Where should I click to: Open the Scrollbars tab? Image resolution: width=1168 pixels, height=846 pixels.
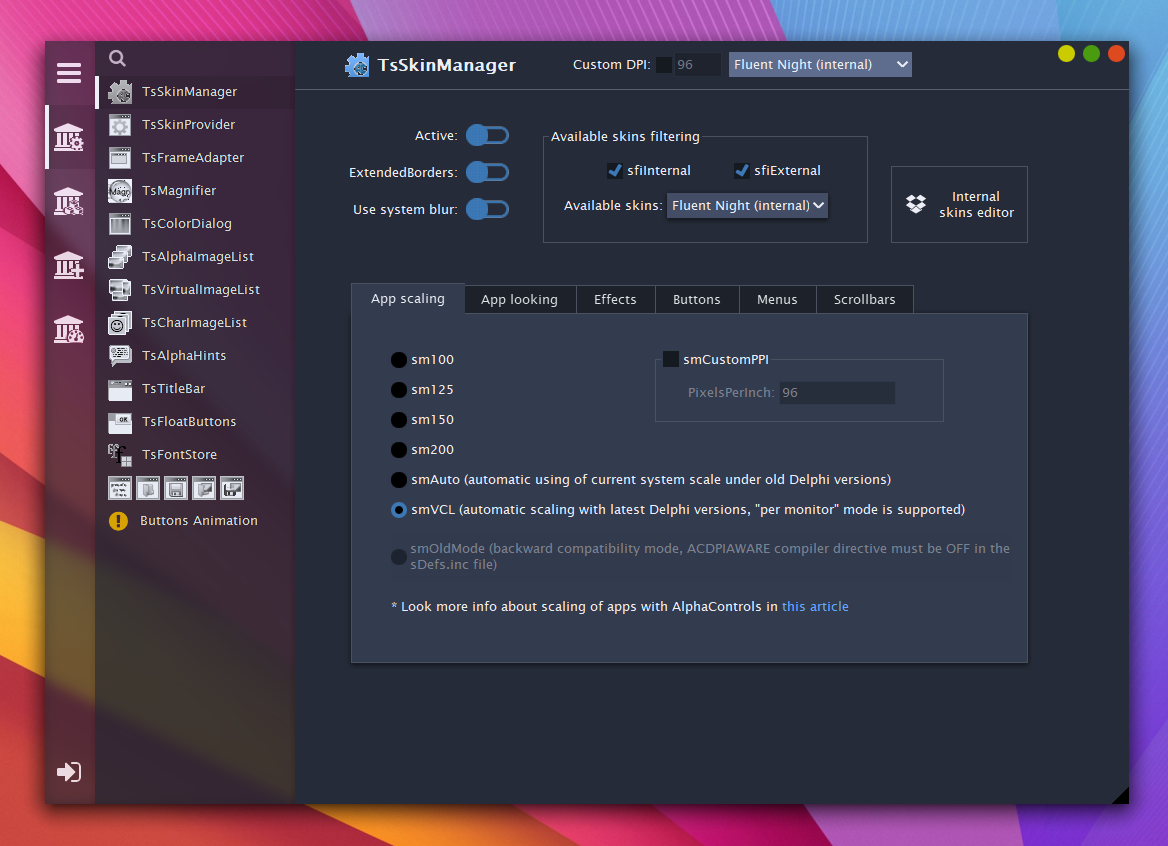pos(864,300)
